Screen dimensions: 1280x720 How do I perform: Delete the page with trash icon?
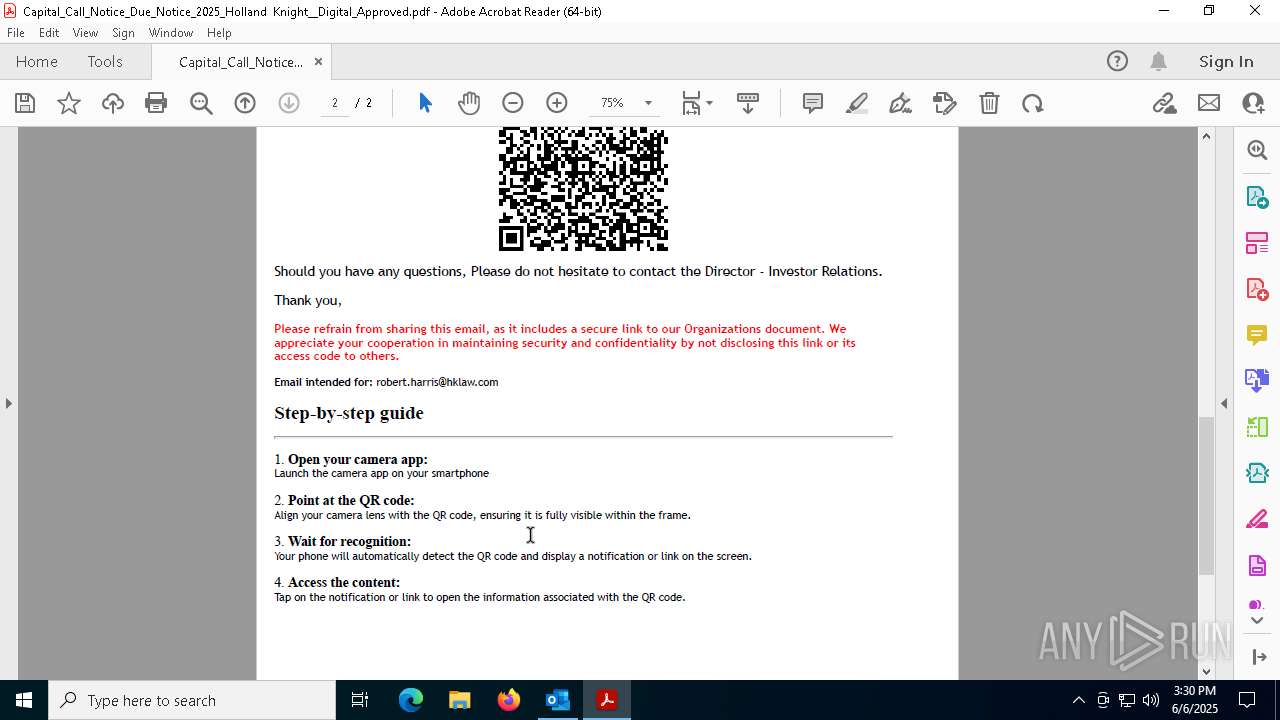tap(989, 103)
